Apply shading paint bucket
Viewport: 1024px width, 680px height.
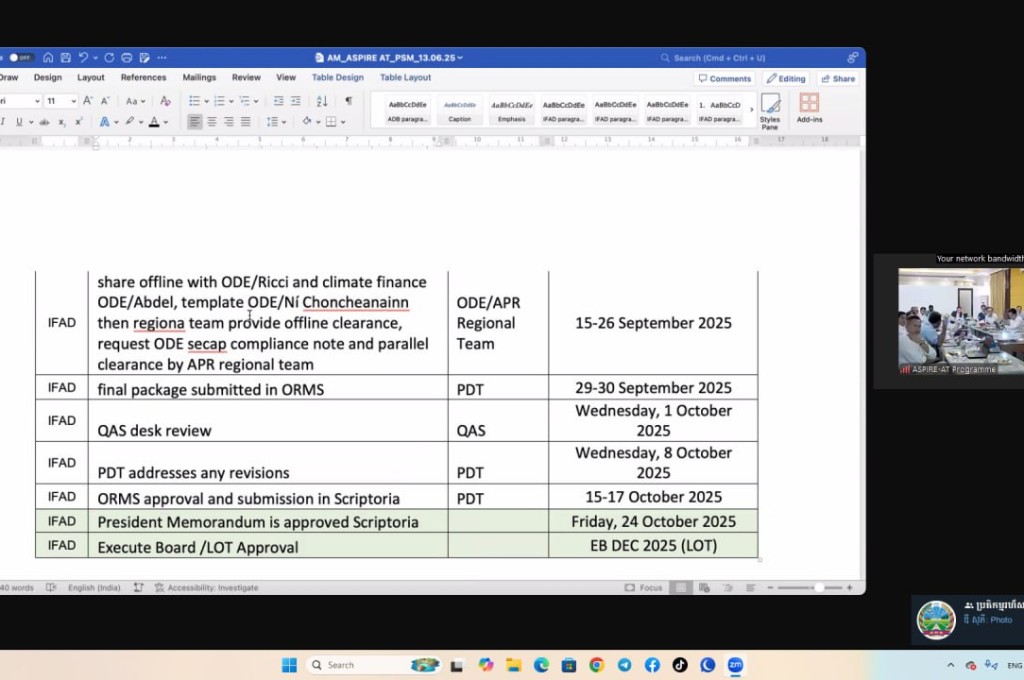tap(306, 121)
